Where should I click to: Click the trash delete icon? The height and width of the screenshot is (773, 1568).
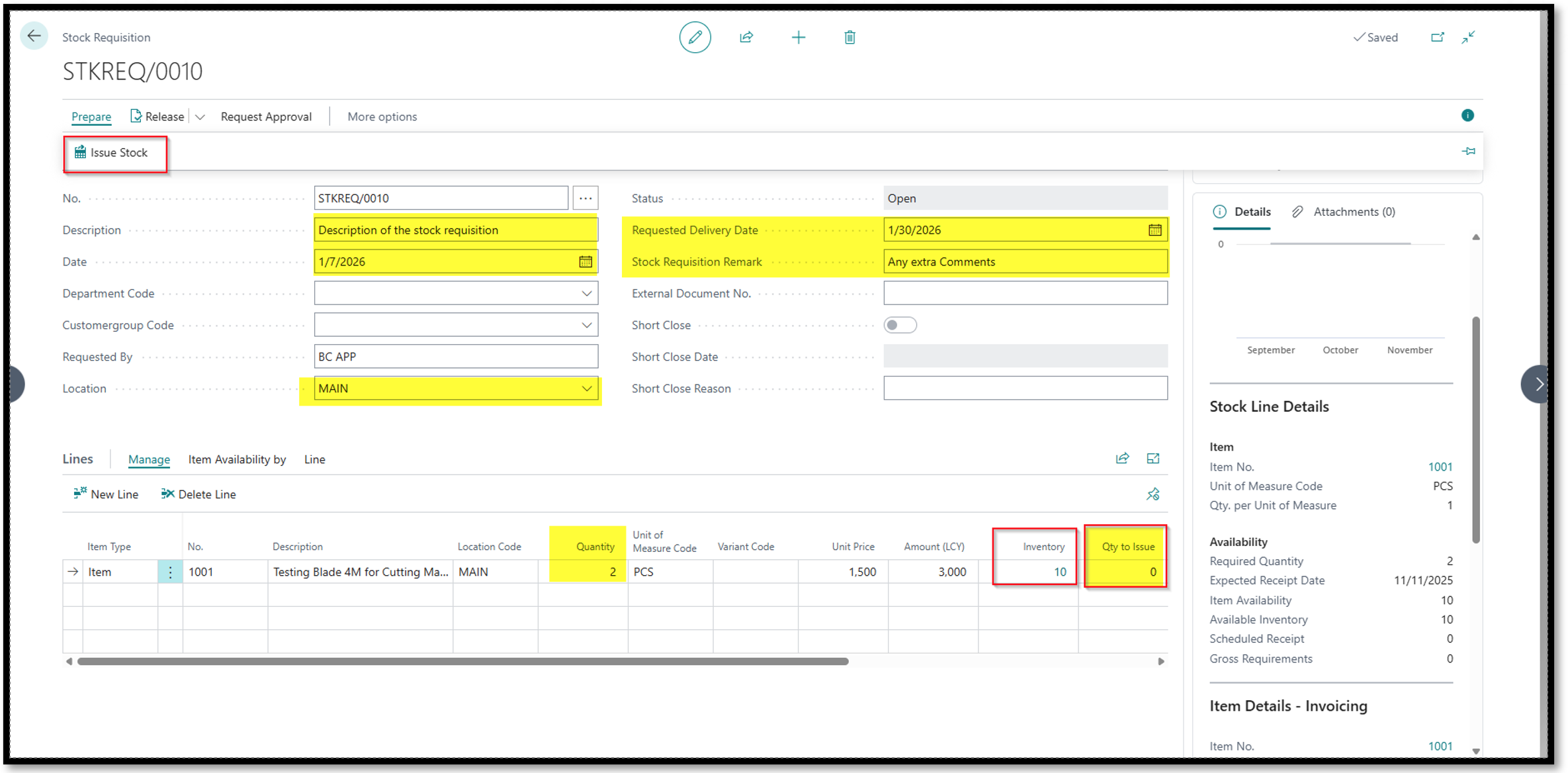[x=849, y=38]
